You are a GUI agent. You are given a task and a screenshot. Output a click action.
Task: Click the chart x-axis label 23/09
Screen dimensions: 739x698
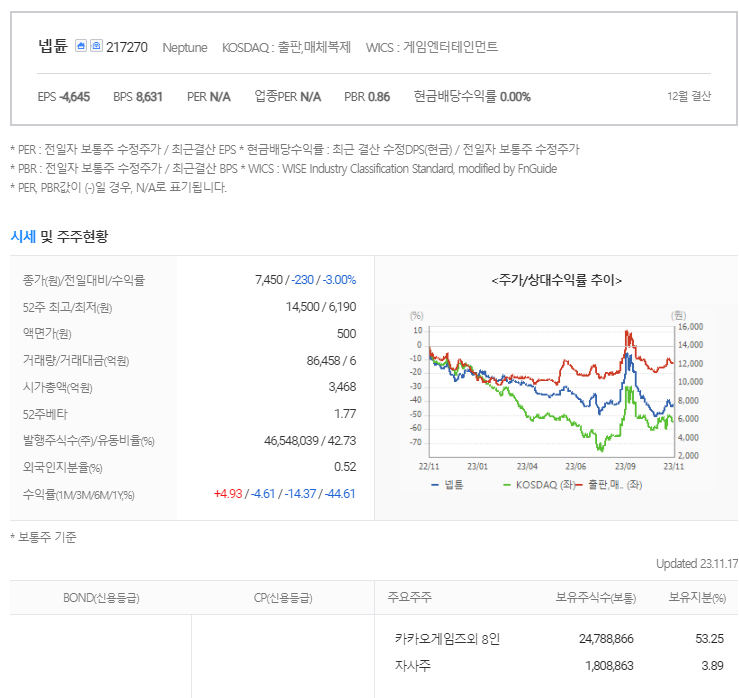click(x=625, y=467)
